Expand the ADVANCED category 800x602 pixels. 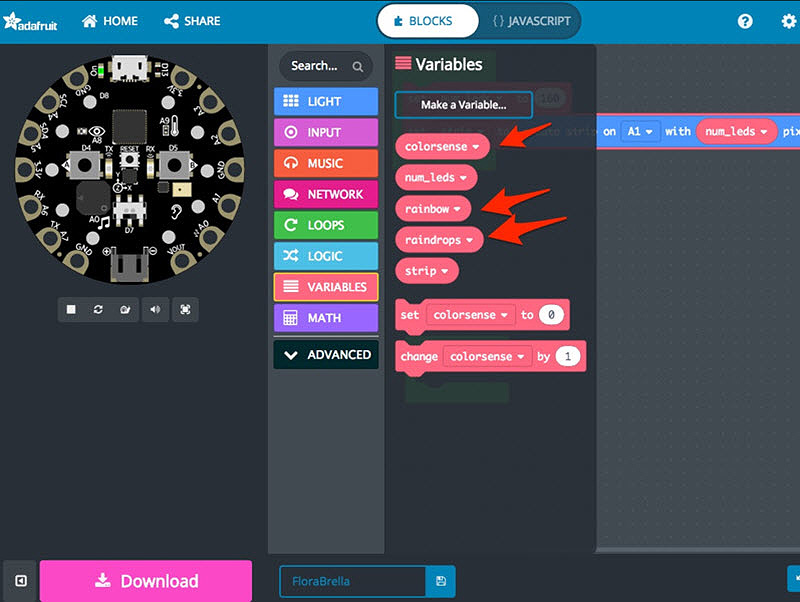325,355
